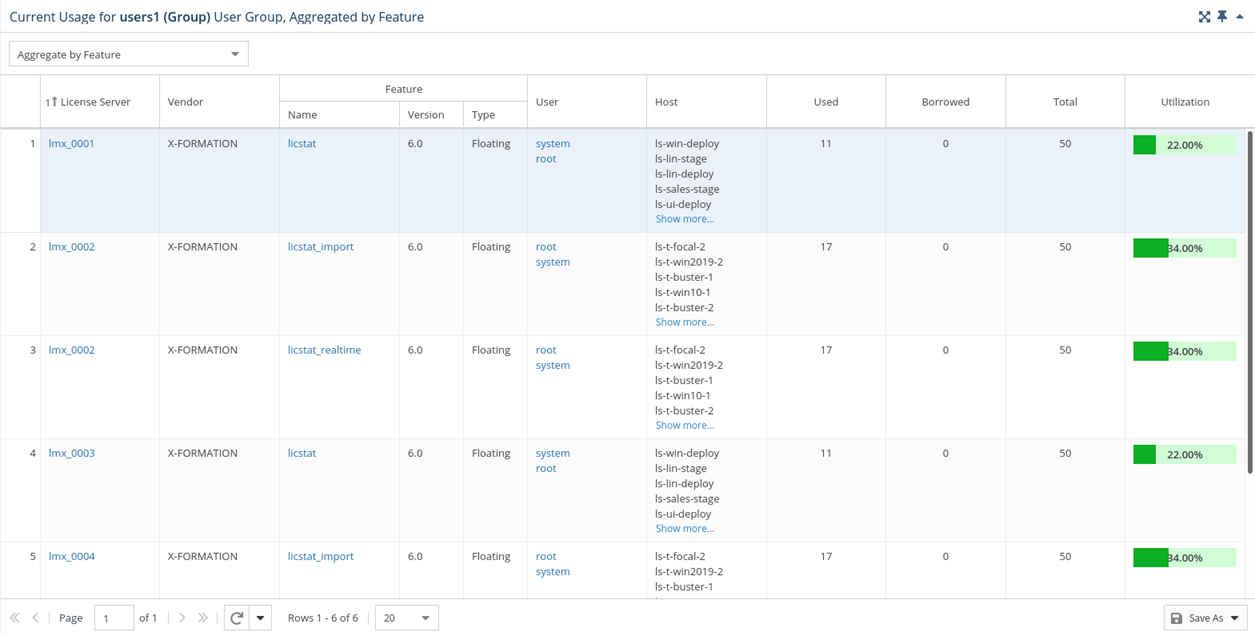Click the 34.00% utilization bar in row 3
The height and width of the screenshot is (636, 1255).
coord(1185,351)
